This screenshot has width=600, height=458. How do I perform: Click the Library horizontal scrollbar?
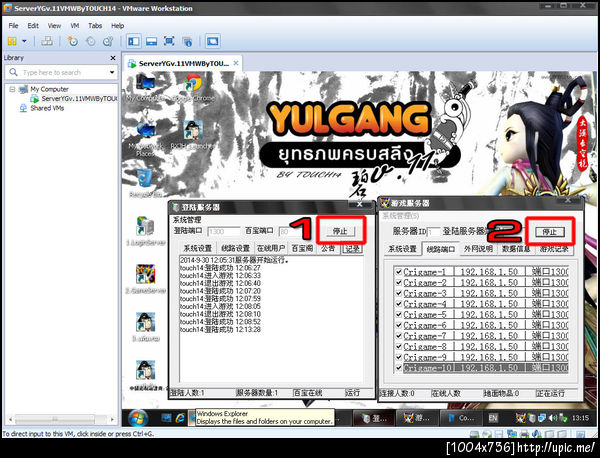(x=62, y=419)
